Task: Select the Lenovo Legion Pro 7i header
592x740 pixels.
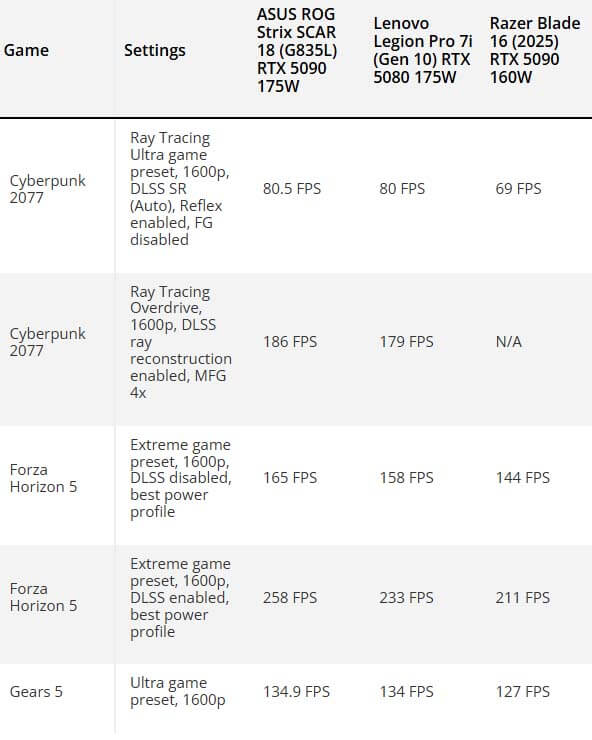Action: pyautogui.click(x=423, y=50)
